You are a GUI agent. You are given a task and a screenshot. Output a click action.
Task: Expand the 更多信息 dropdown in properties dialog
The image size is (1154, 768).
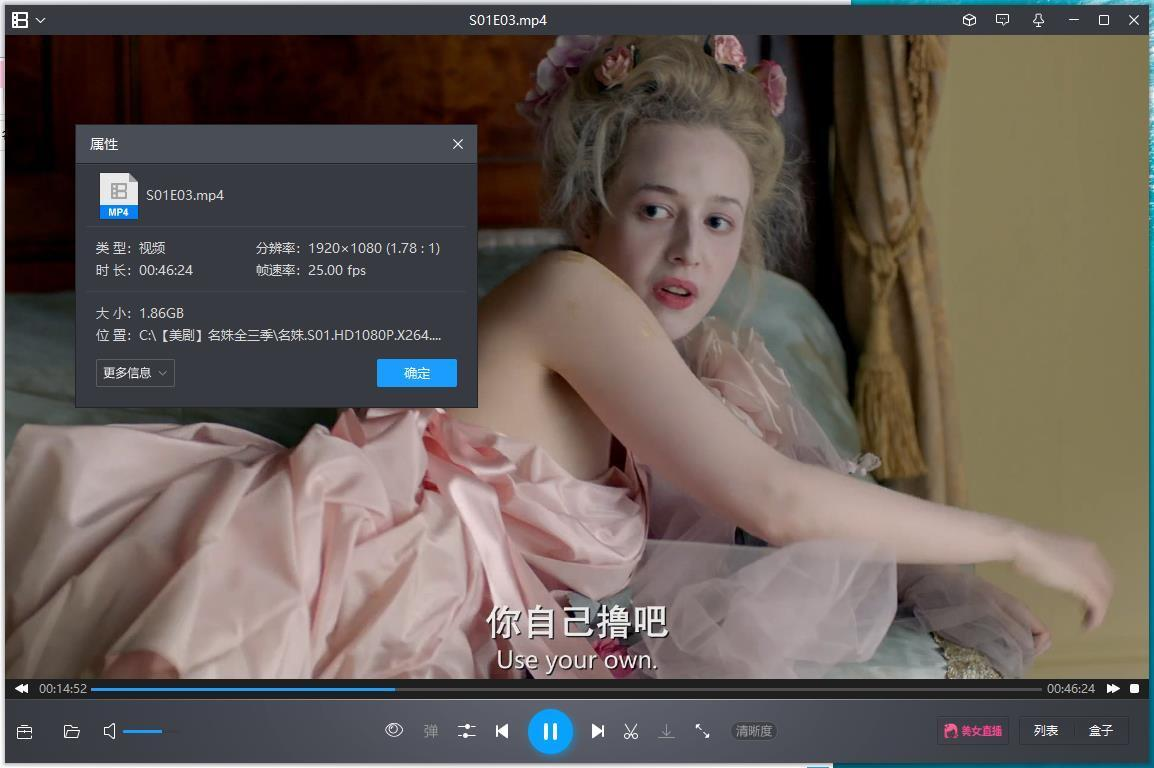(x=134, y=373)
